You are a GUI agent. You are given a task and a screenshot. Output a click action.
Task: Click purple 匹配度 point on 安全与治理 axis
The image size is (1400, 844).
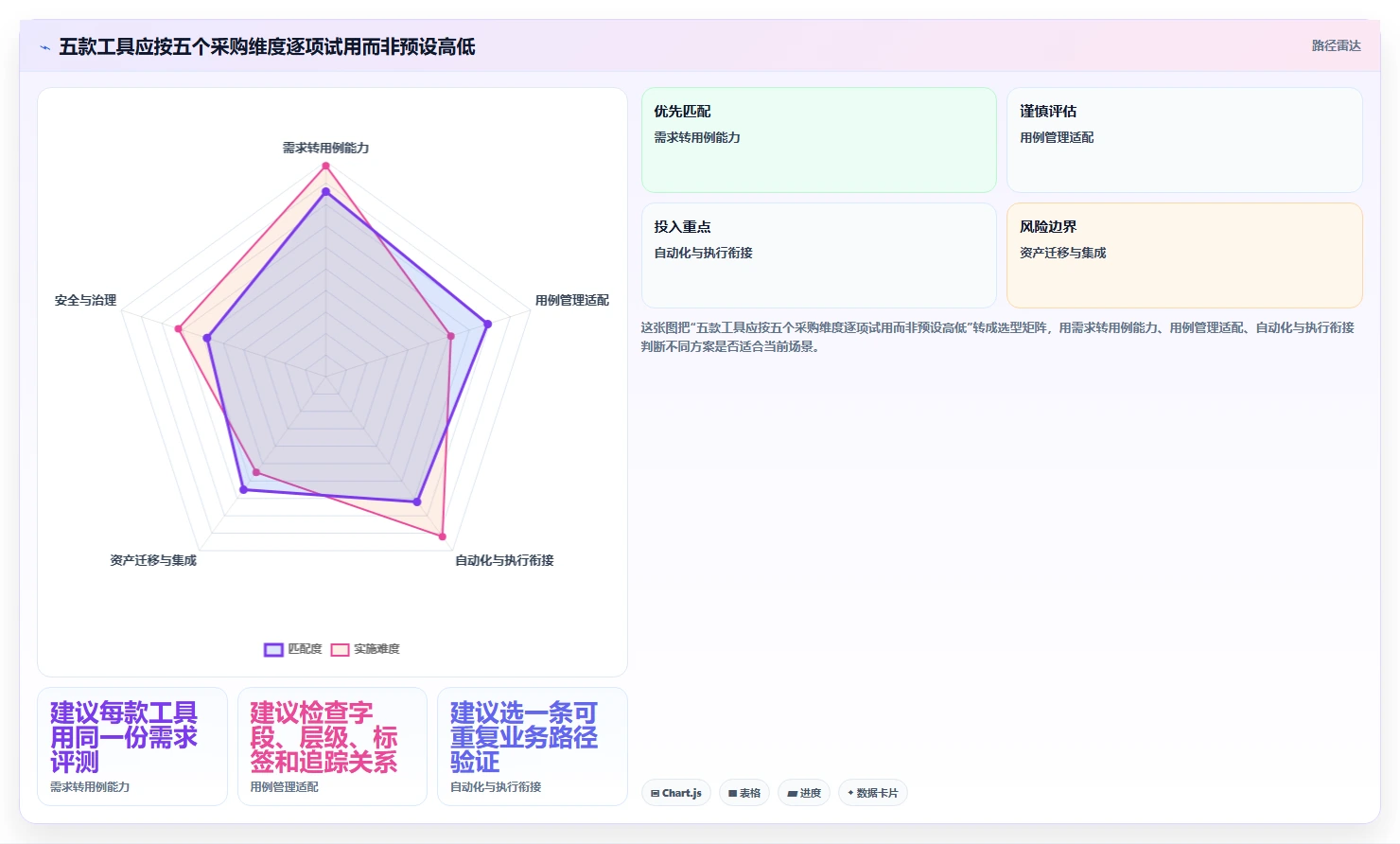207,338
